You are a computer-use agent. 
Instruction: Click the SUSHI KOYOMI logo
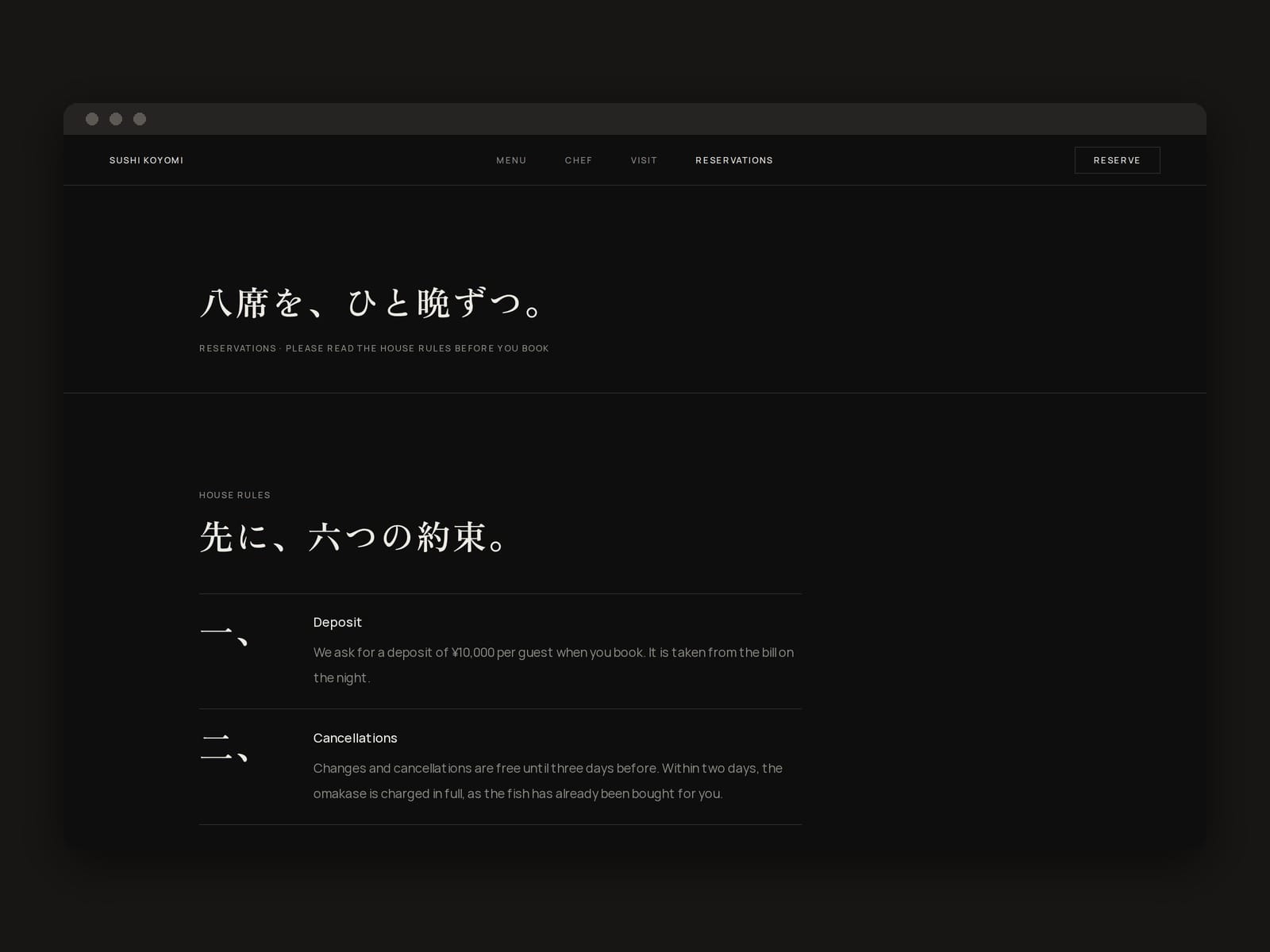point(146,160)
